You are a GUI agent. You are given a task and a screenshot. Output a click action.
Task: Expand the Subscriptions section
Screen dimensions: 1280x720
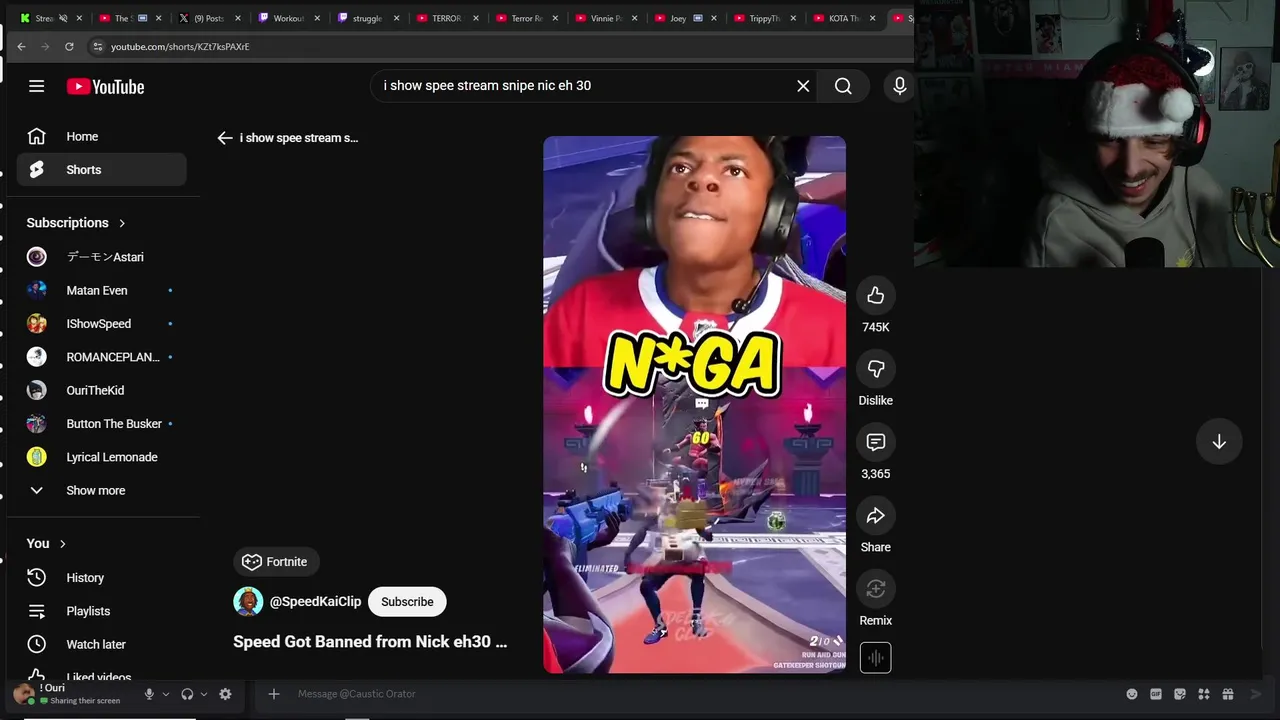(77, 223)
